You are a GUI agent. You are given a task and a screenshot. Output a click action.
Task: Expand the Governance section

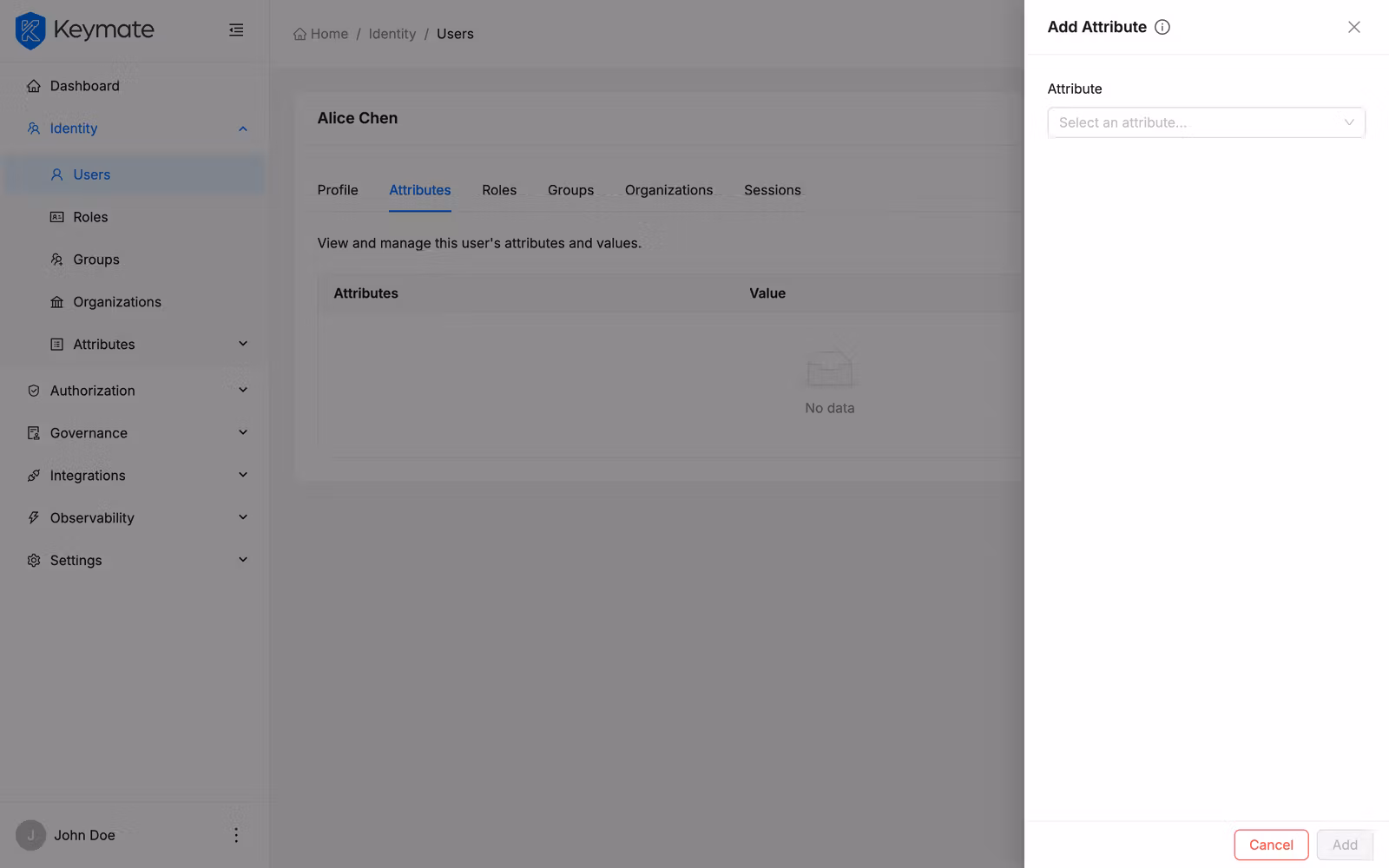tap(242, 432)
